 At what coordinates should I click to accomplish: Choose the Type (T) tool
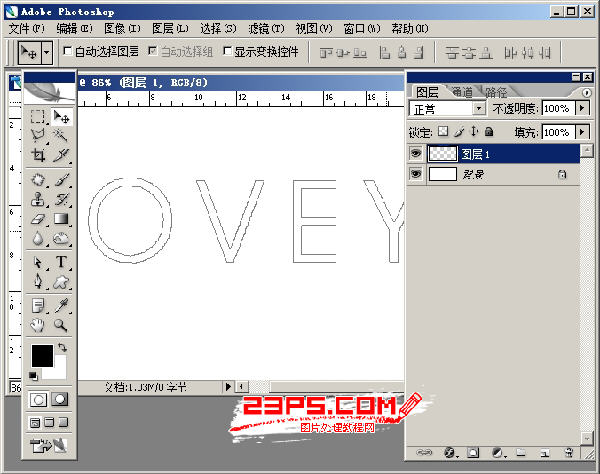61,262
